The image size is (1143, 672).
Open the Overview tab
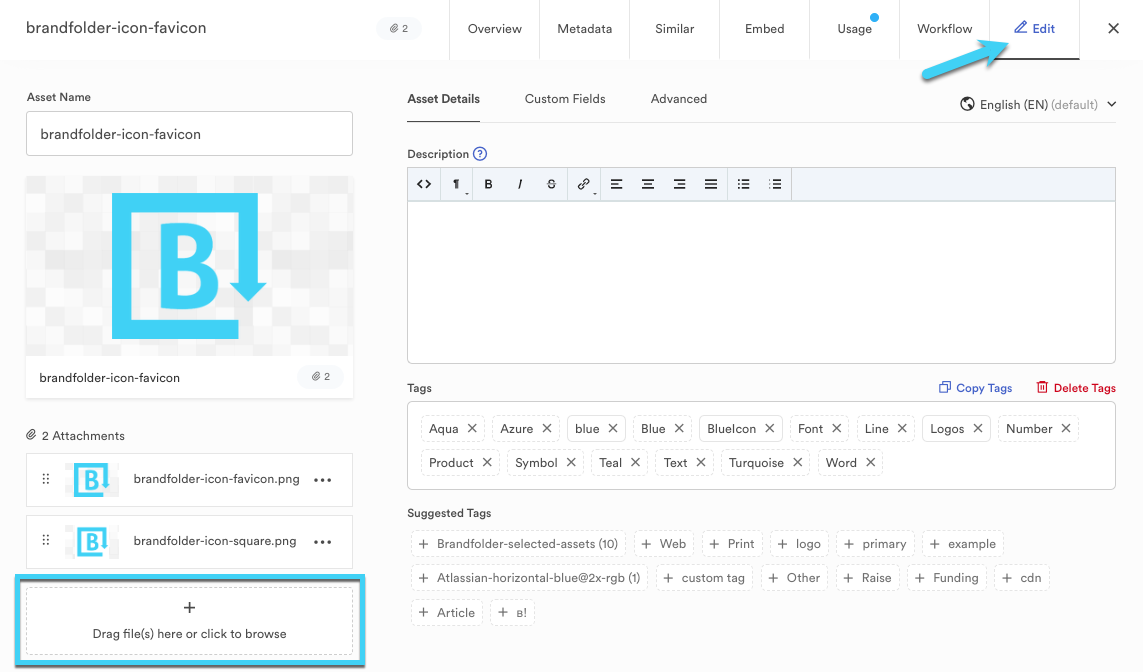tap(495, 29)
